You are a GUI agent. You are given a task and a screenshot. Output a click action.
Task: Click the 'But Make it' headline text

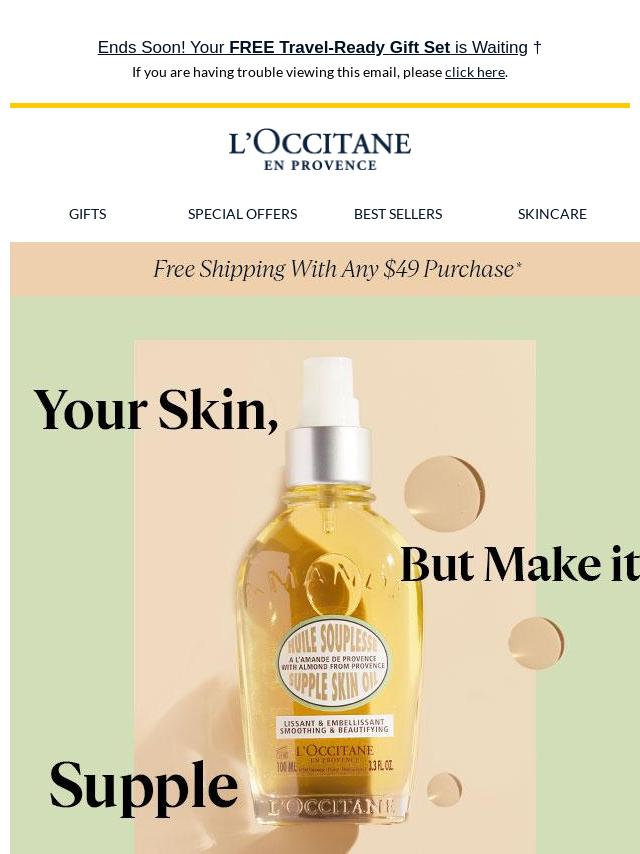pos(520,564)
